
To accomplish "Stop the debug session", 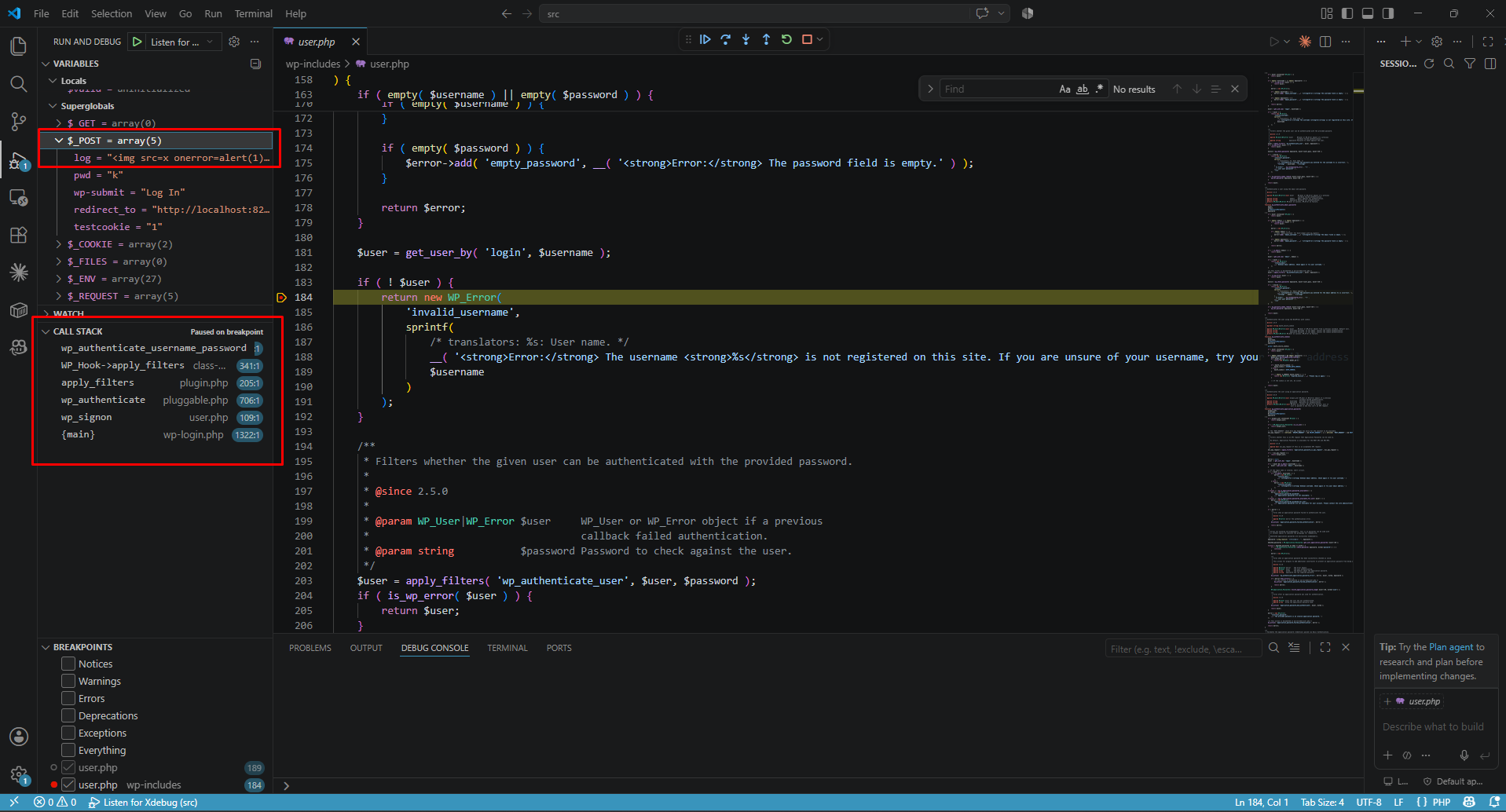I will pyautogui.click(x=807, y=39).
